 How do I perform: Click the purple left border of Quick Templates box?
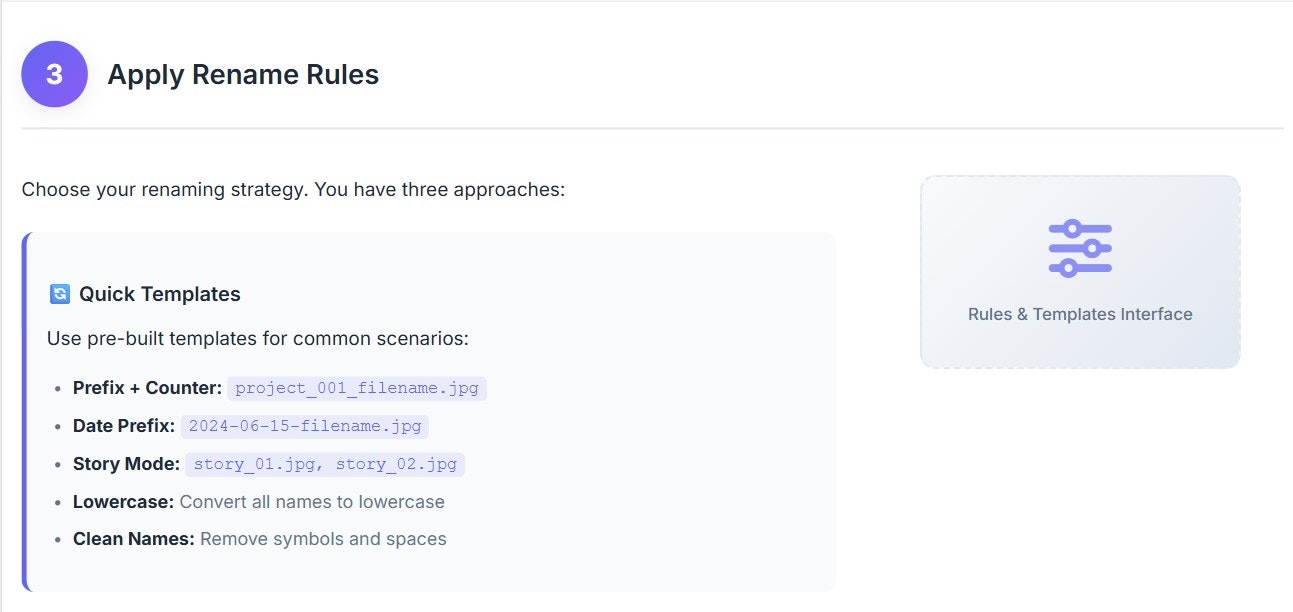point(25,412)
